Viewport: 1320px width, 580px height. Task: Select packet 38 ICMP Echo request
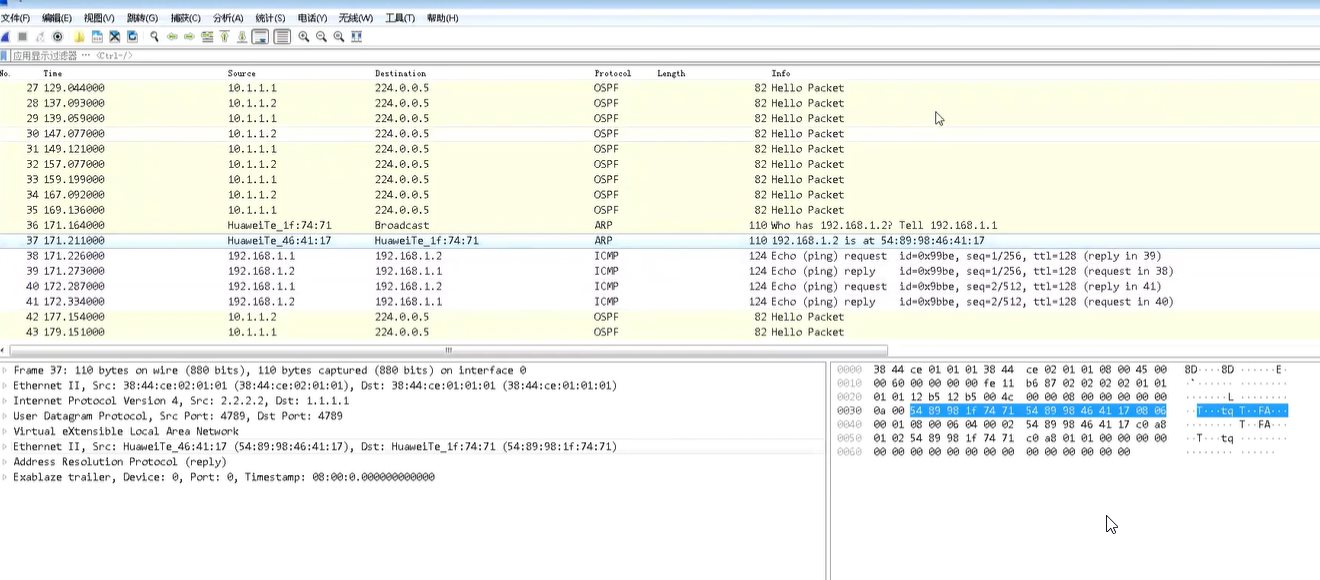point(660,256)
